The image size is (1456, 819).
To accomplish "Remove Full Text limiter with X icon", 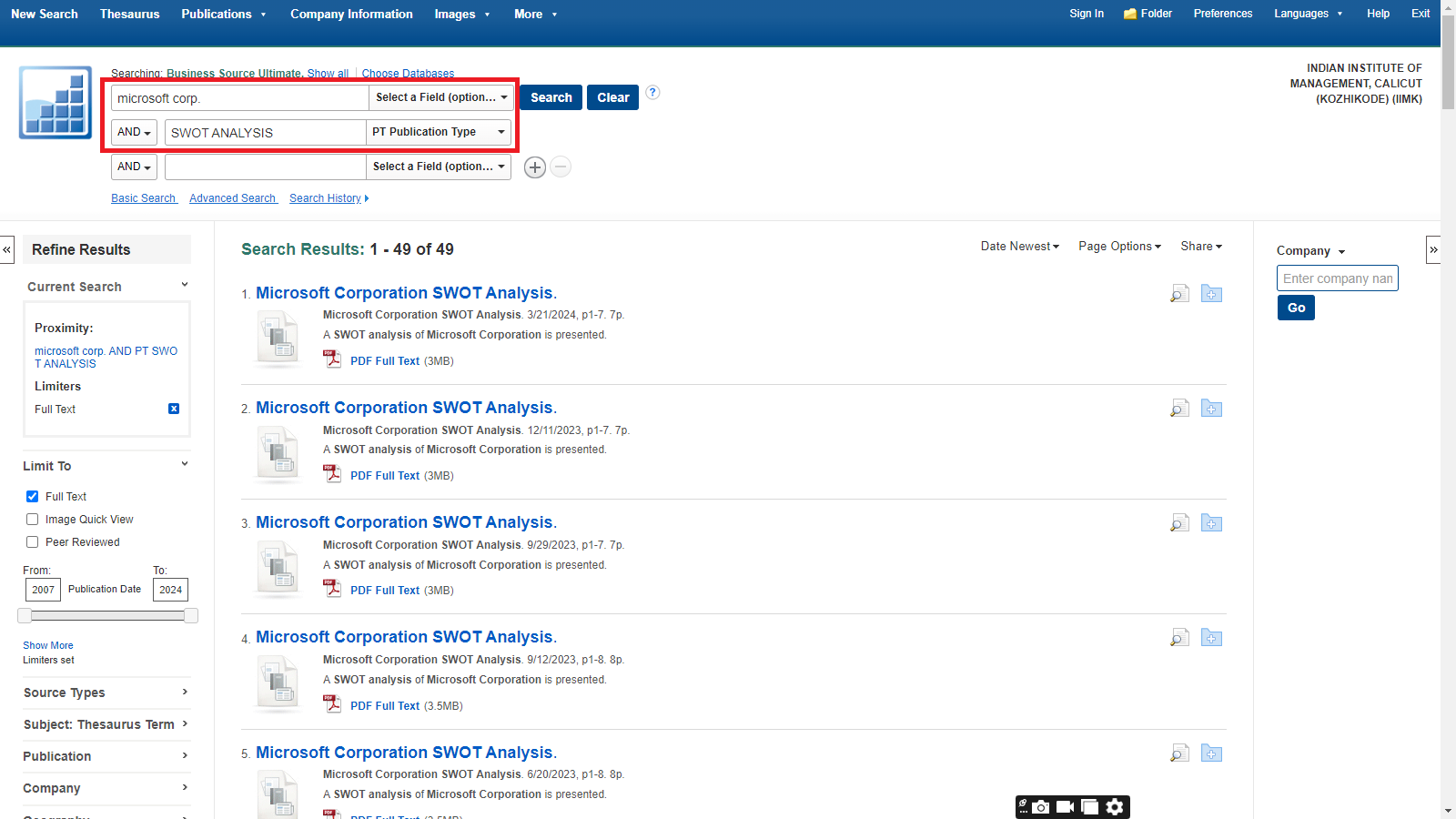I will (x=174, y=409).
